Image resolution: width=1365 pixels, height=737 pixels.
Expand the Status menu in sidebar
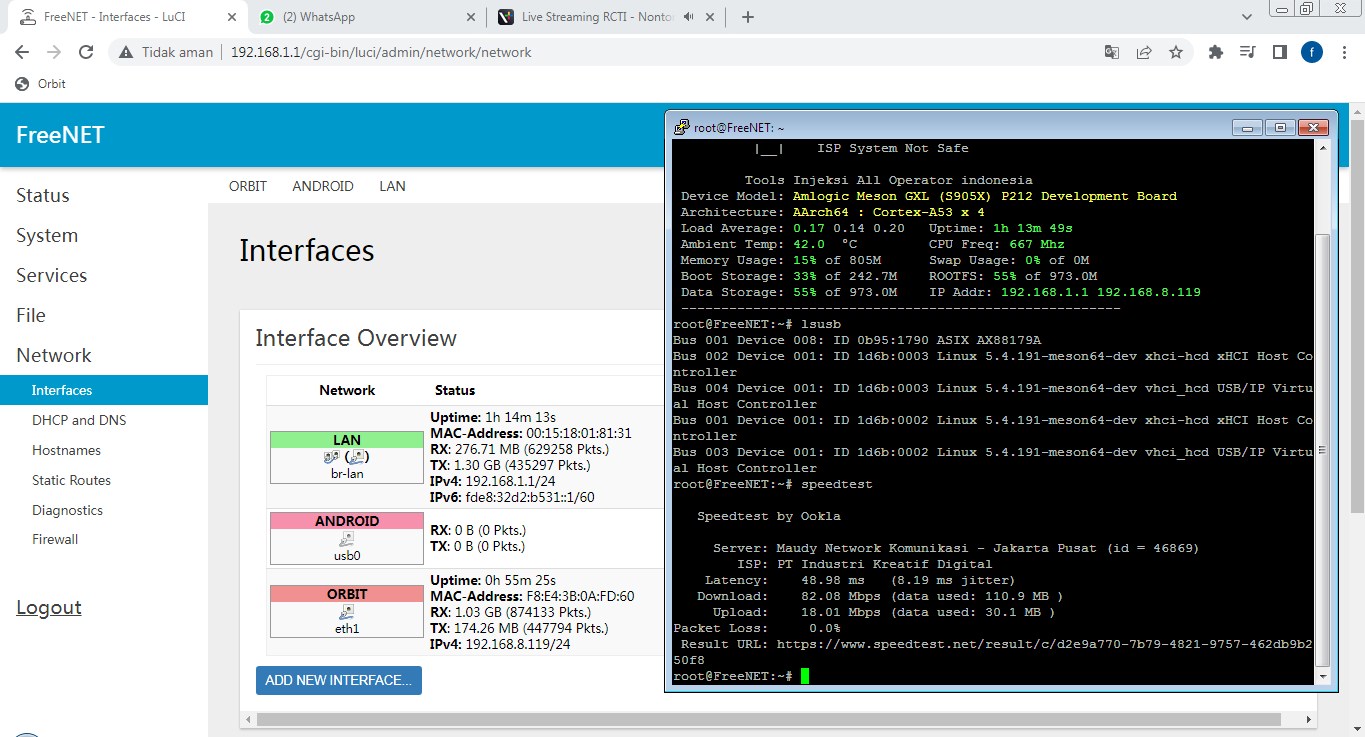[43, 195]
